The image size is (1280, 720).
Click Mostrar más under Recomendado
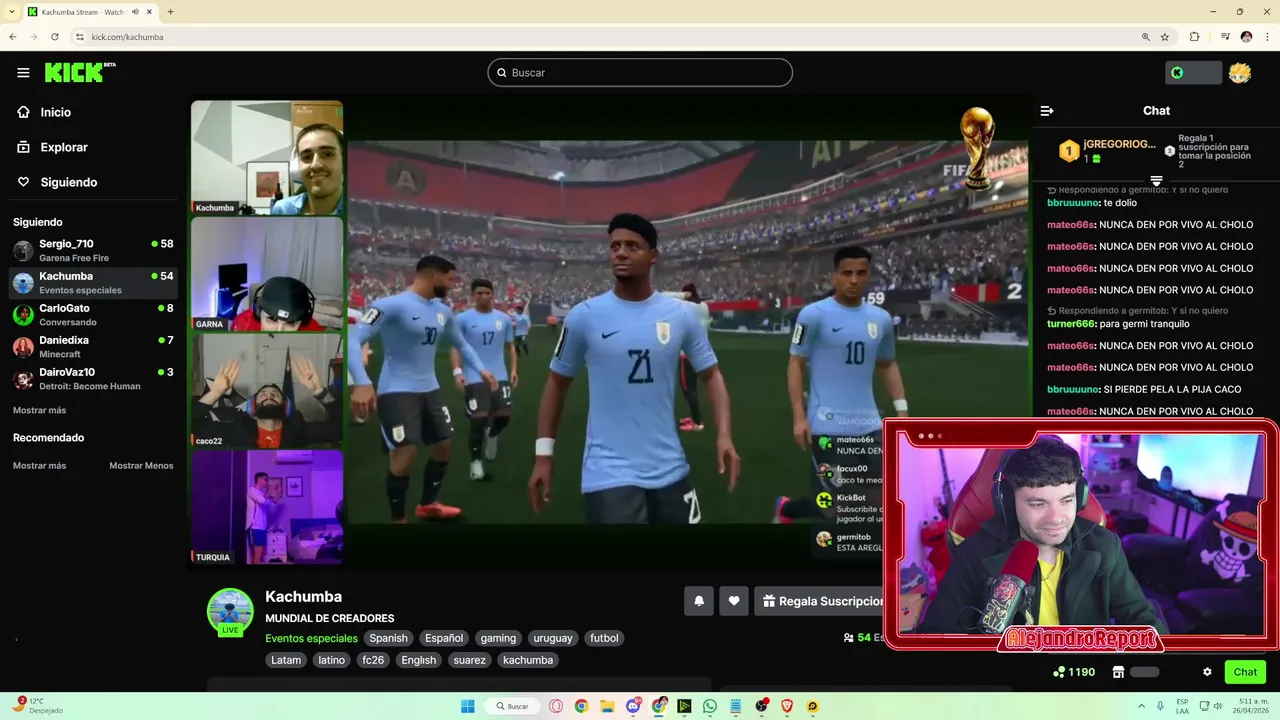coord(39,465)
